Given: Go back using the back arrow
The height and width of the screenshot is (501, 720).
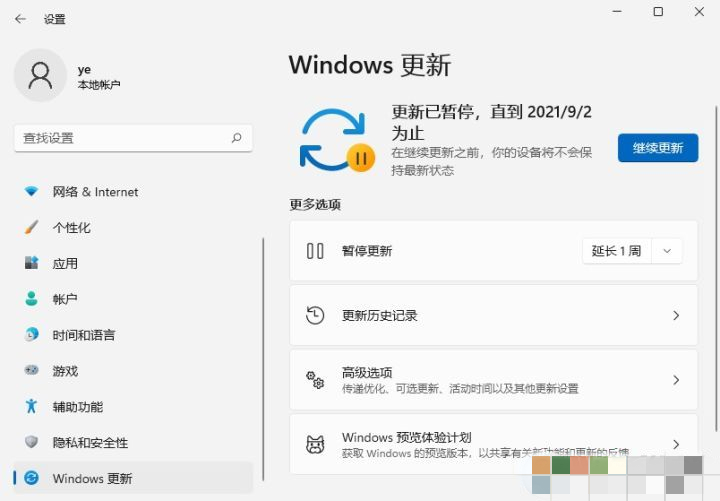Looking at the screenshot, I should 20,19.
